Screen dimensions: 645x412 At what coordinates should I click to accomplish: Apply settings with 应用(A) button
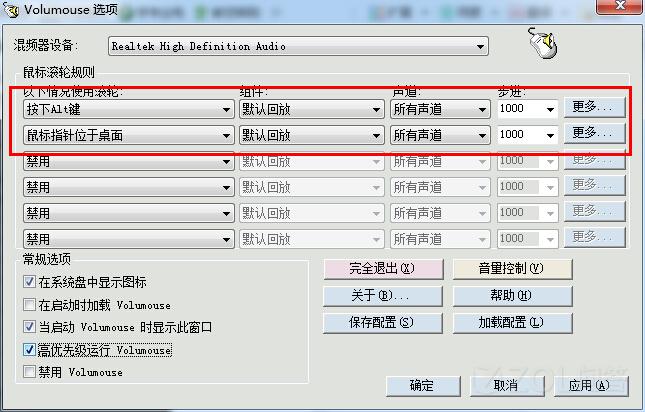(592, 386)
